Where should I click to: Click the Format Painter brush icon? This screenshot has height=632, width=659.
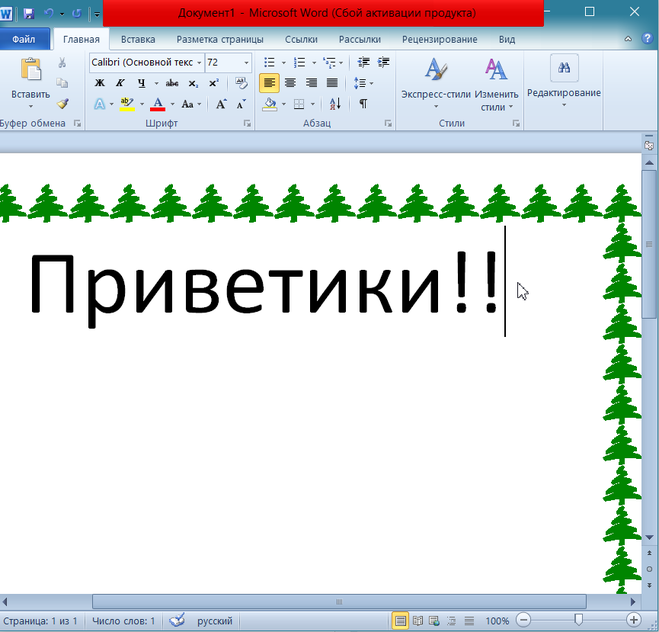pos(62,103)
